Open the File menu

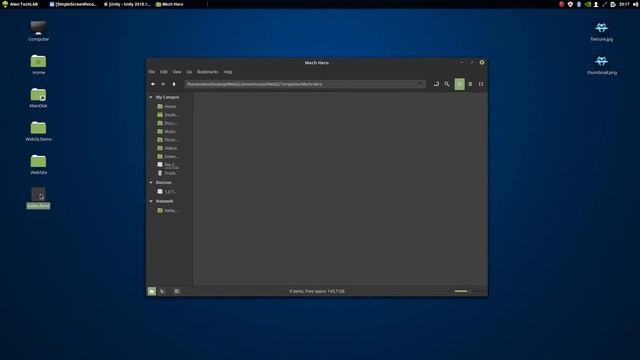[152, 72]
